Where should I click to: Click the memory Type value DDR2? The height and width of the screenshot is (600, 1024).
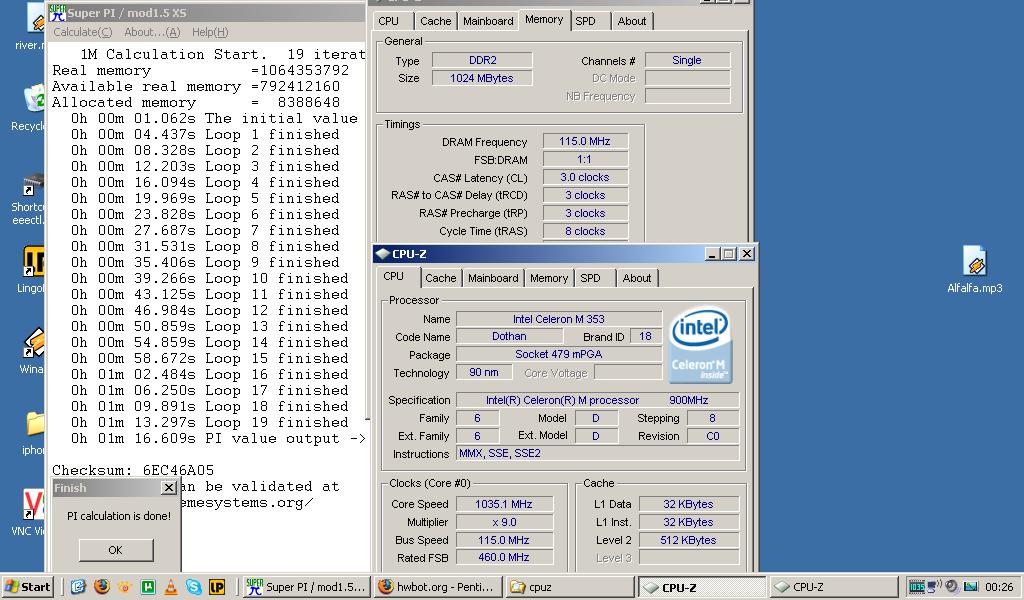coord(483,60)
